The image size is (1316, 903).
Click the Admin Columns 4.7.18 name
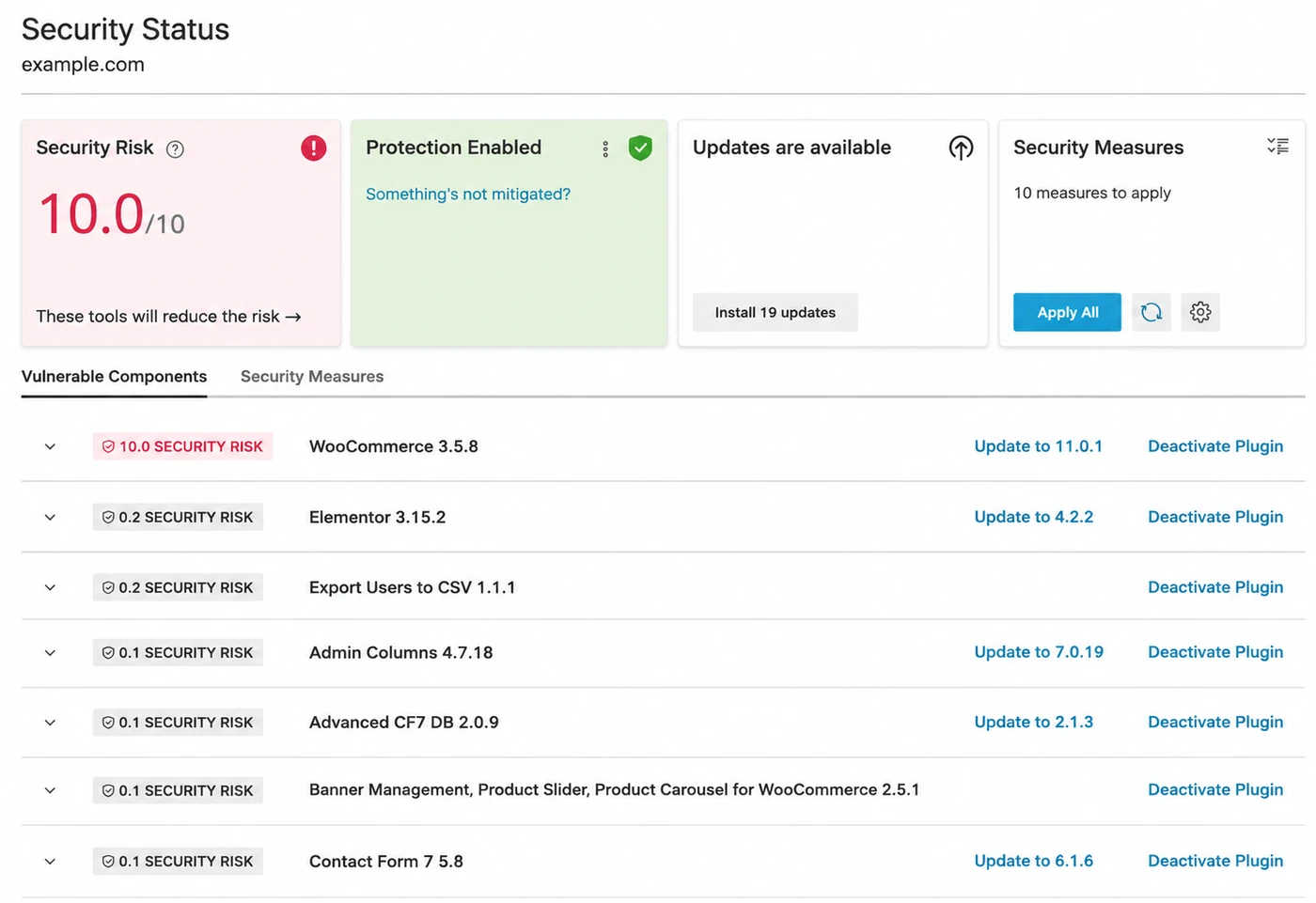(401, 652)
